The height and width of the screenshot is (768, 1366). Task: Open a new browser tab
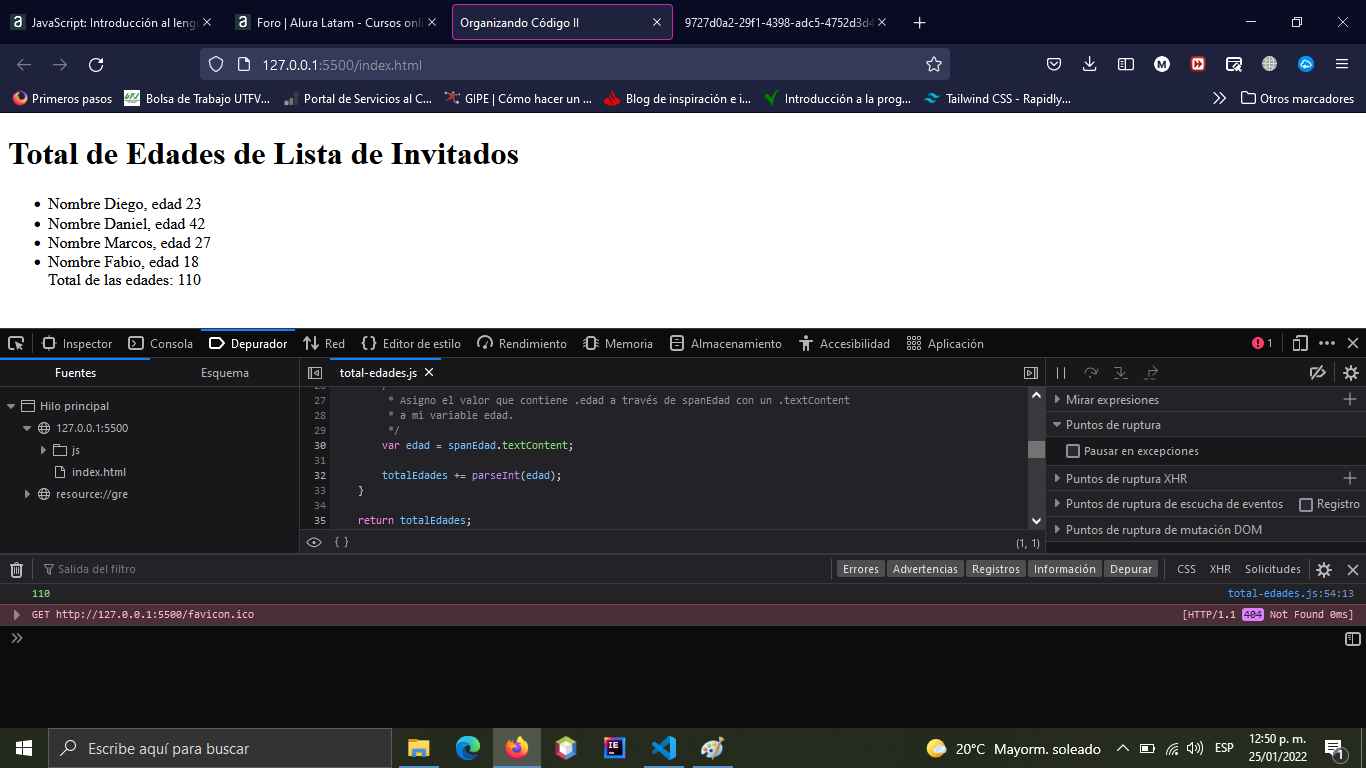point(920,22)
